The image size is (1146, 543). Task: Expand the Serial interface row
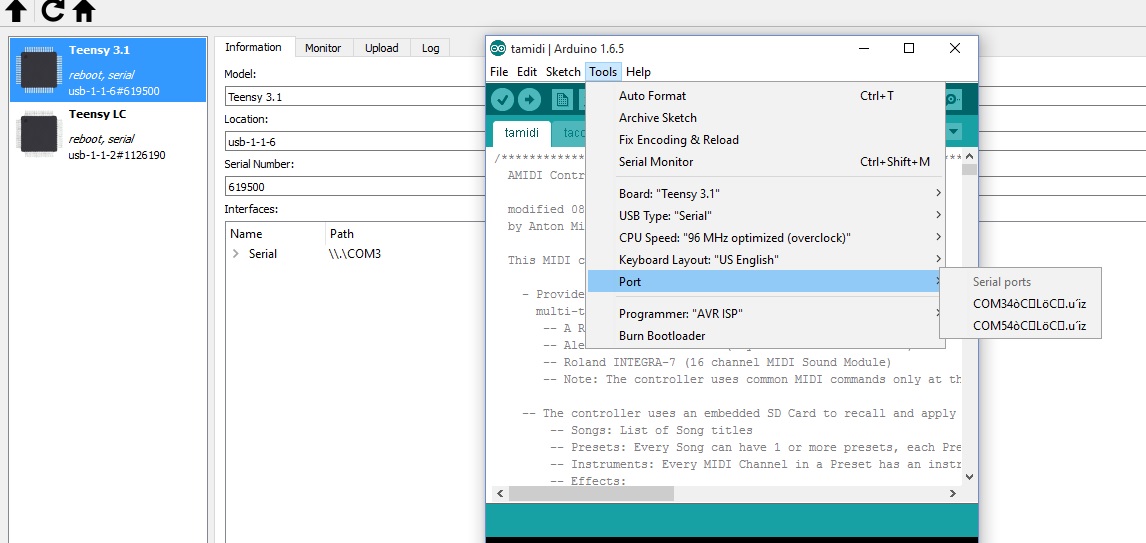[236, 254]
